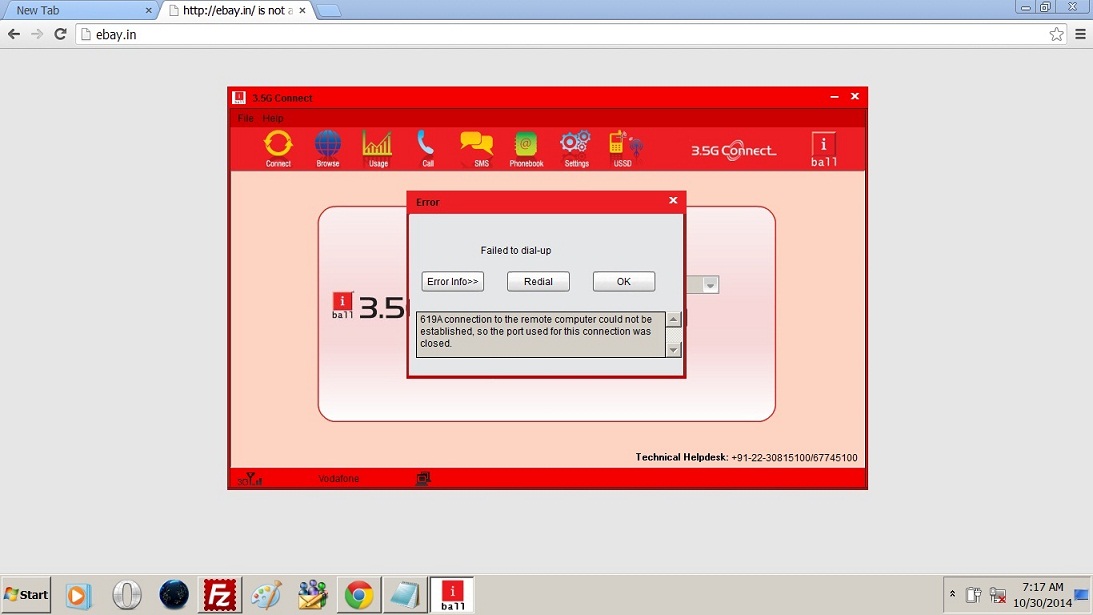
Task: Open the Usage statistics icon
Action: click(x=377, y=148)
